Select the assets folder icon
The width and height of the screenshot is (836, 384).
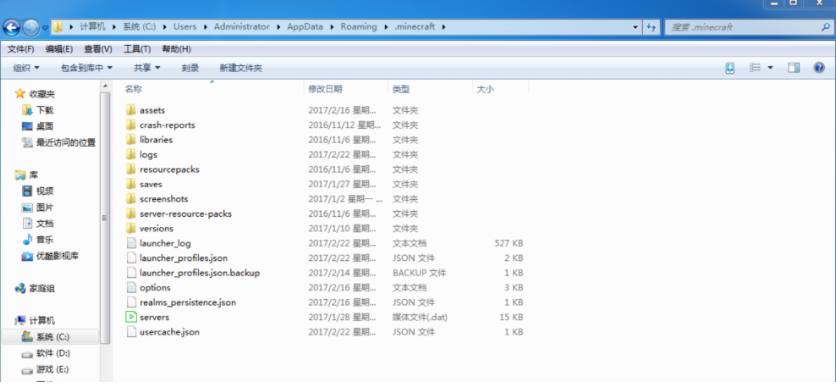[131, 110]
